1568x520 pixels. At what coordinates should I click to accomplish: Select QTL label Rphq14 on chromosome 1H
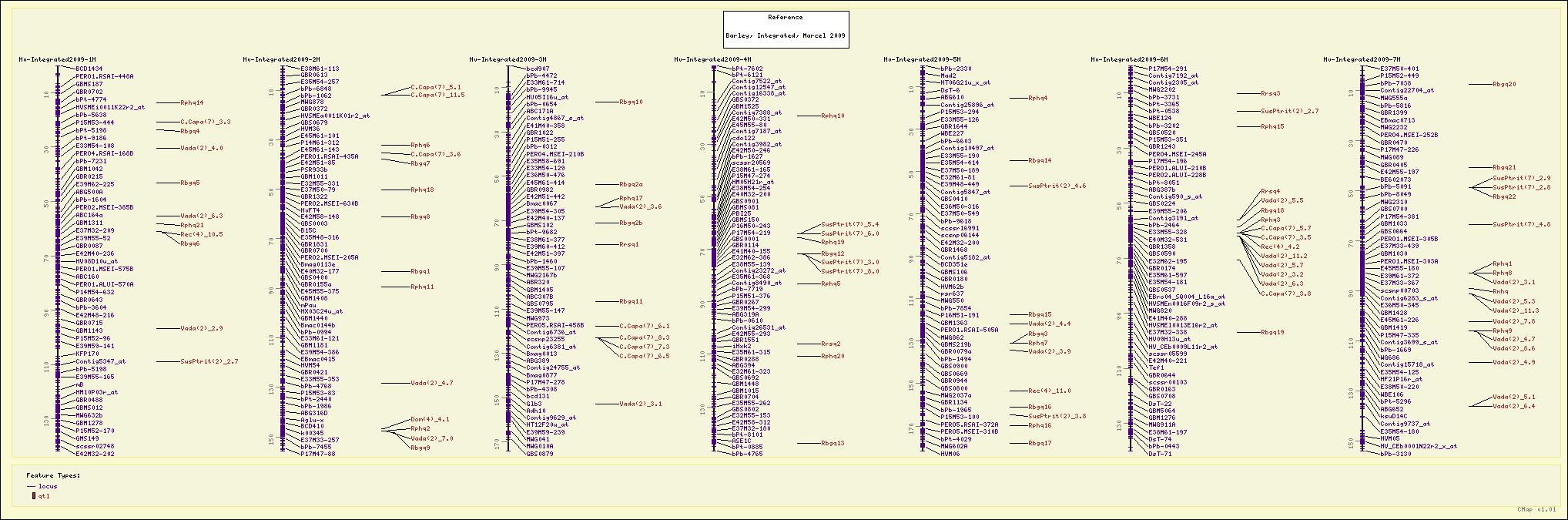point(192,102)
